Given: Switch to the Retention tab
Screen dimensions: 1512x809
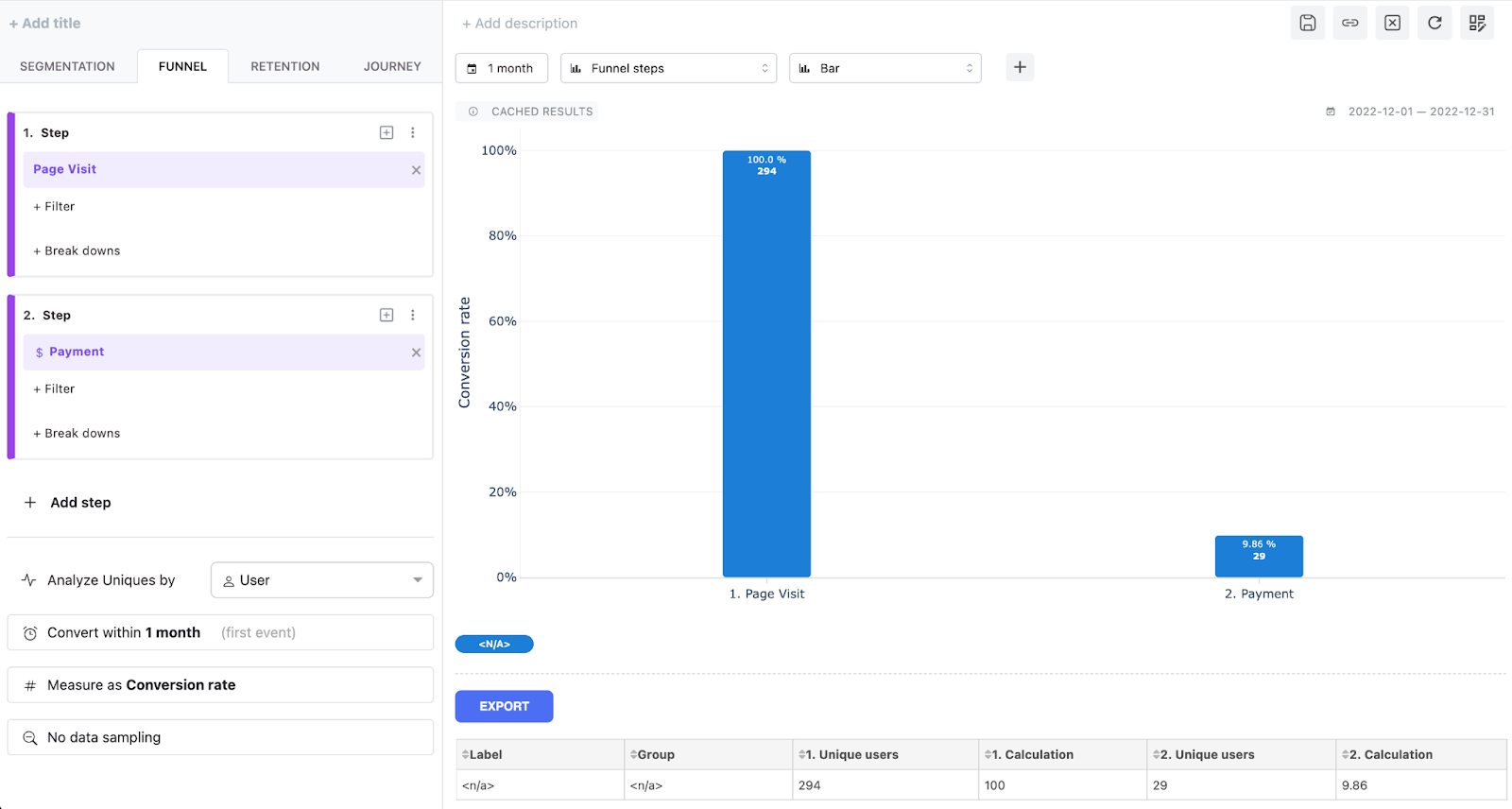Looking at the screenshot, I should 284,66.
